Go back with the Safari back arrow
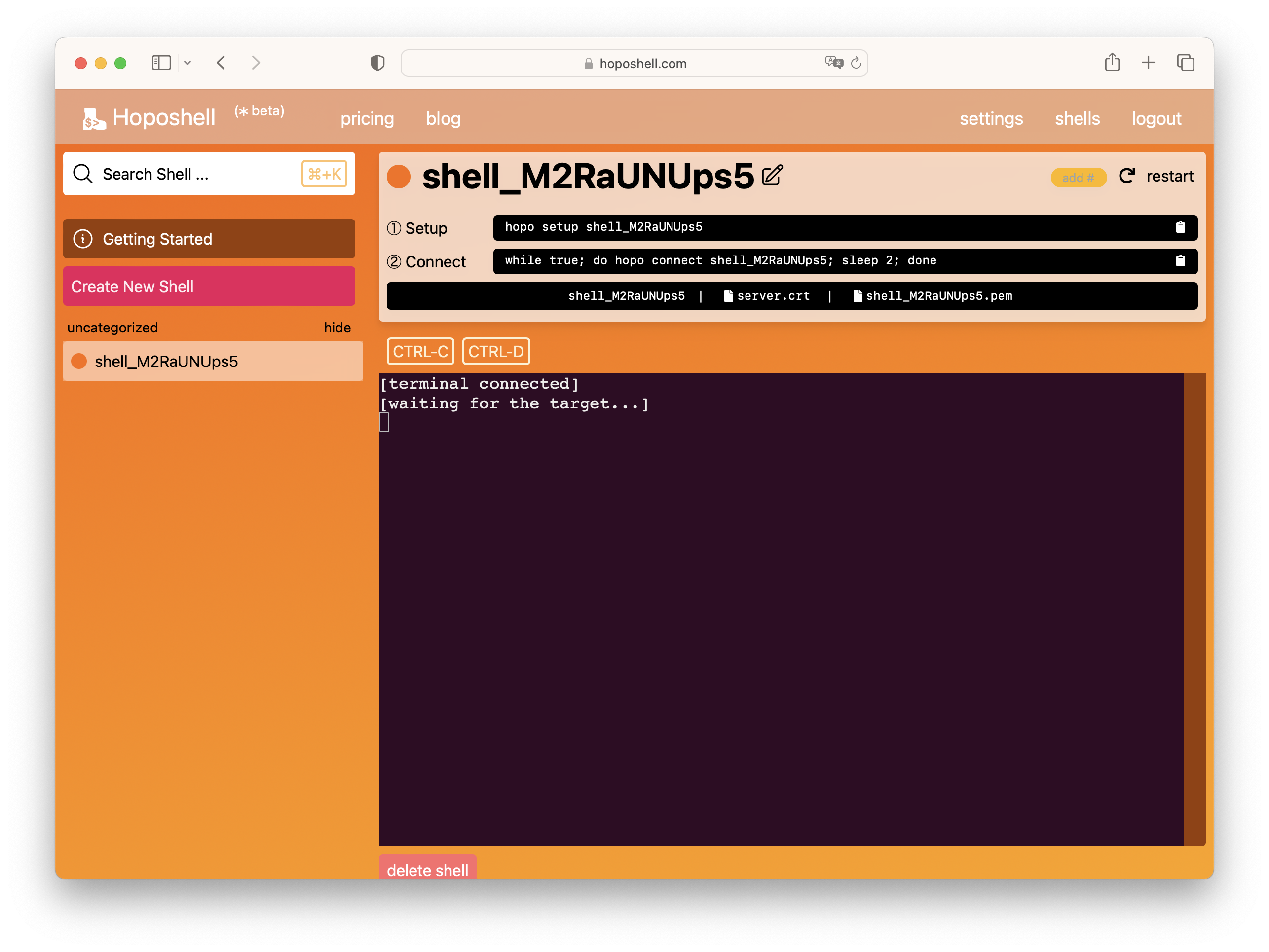Image resolution: width=1269 pixels, height=952 pixels. (x=221, y=63)
